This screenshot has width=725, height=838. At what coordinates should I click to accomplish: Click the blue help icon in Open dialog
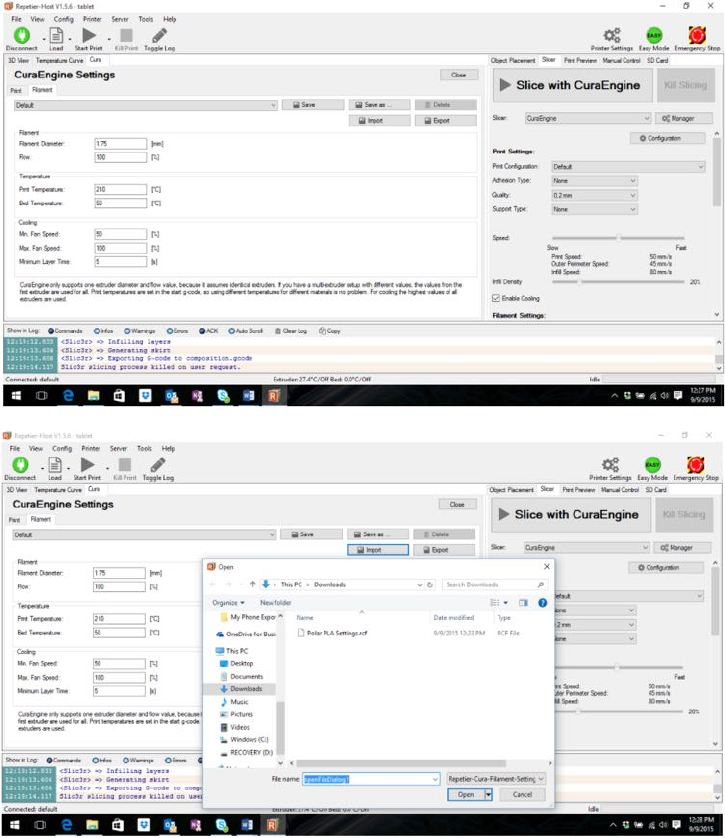click(542, 603)
